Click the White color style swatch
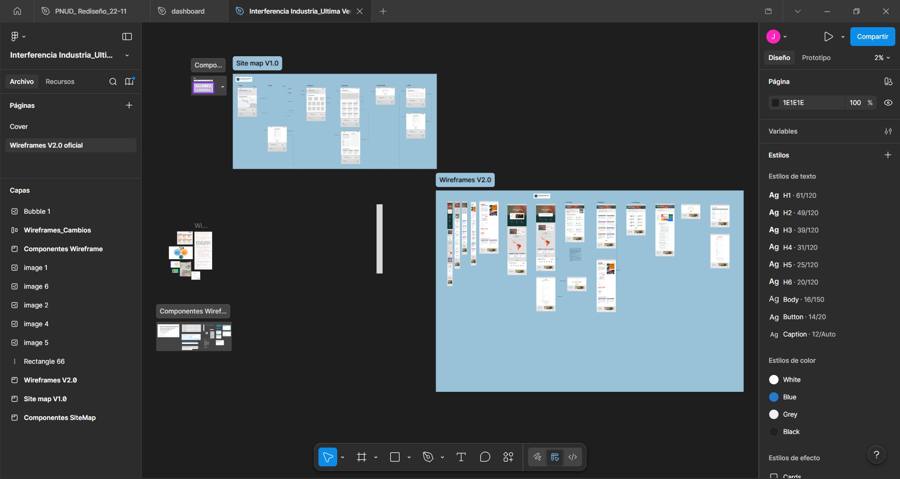 pos(774,380)
